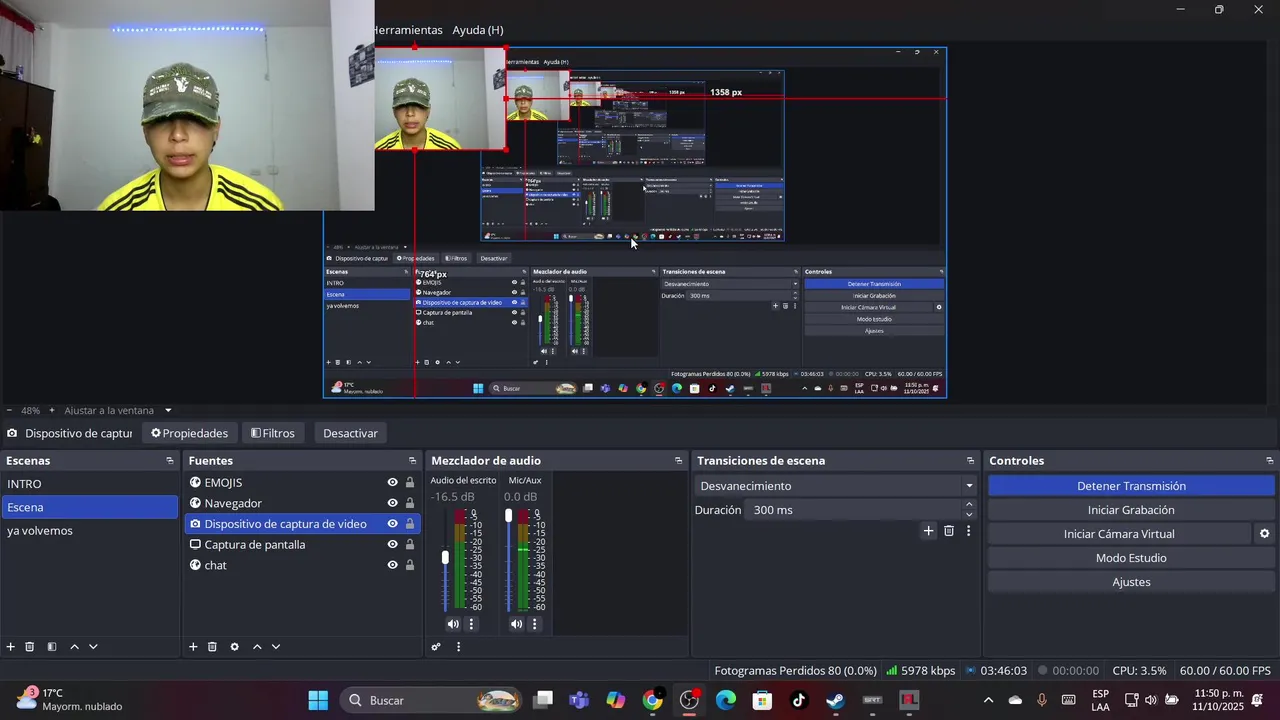Open the Herramientas menu
Screen dimensions: 1280x720
[408, 30]
